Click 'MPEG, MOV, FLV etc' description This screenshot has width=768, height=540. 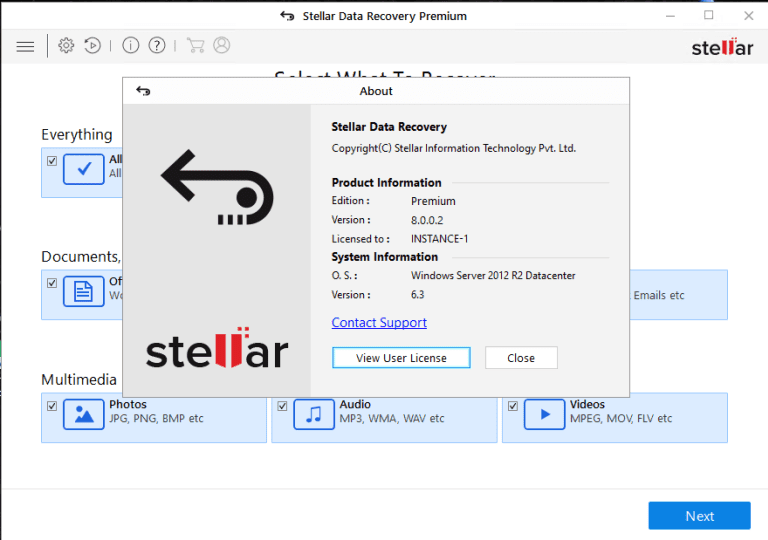coord(621,418)
